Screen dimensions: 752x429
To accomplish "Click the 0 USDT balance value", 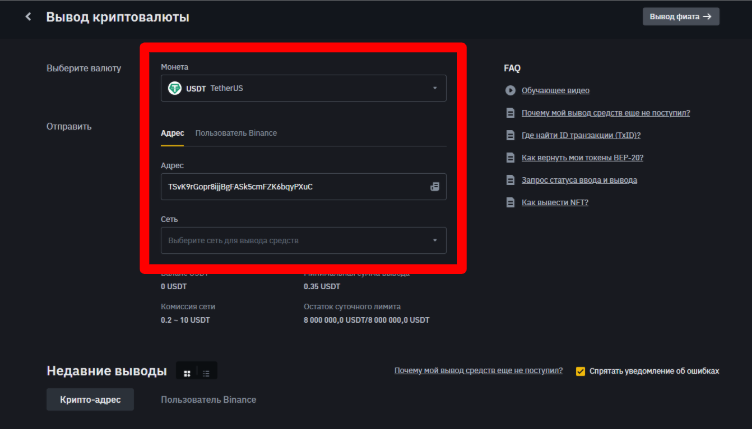I will 174,287.
